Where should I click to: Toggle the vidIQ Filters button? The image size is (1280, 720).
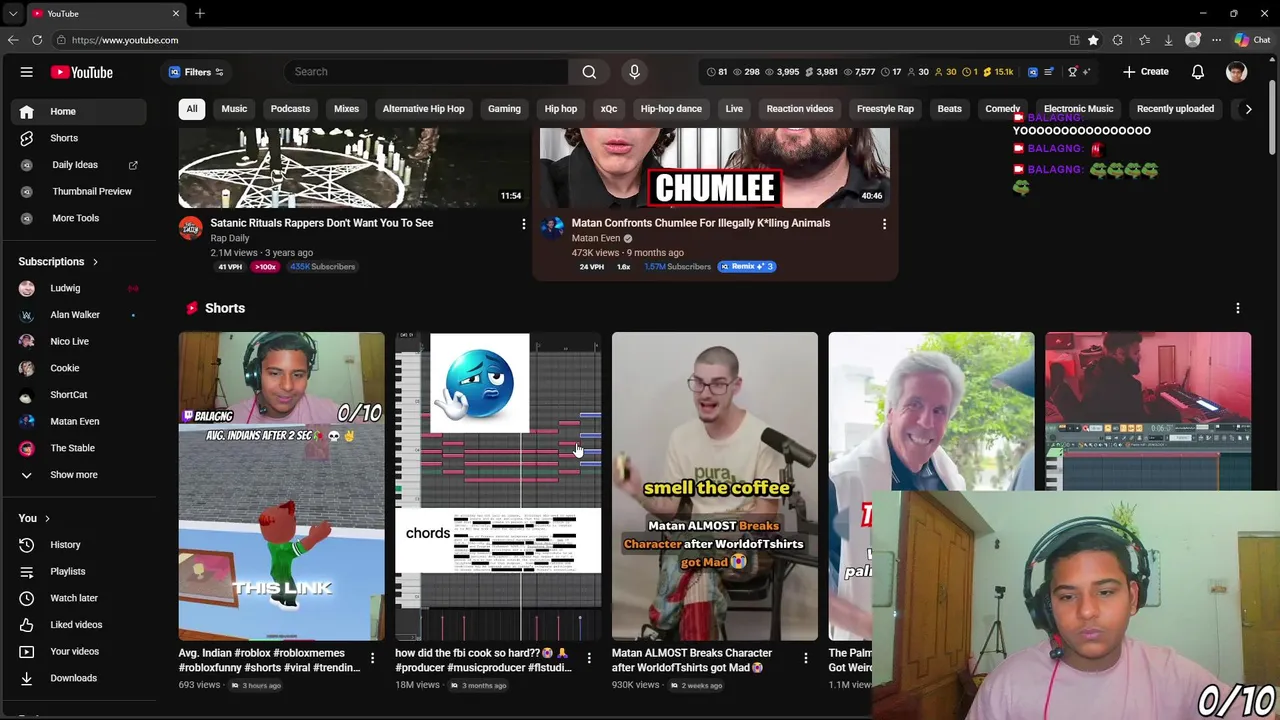(196, 72)
